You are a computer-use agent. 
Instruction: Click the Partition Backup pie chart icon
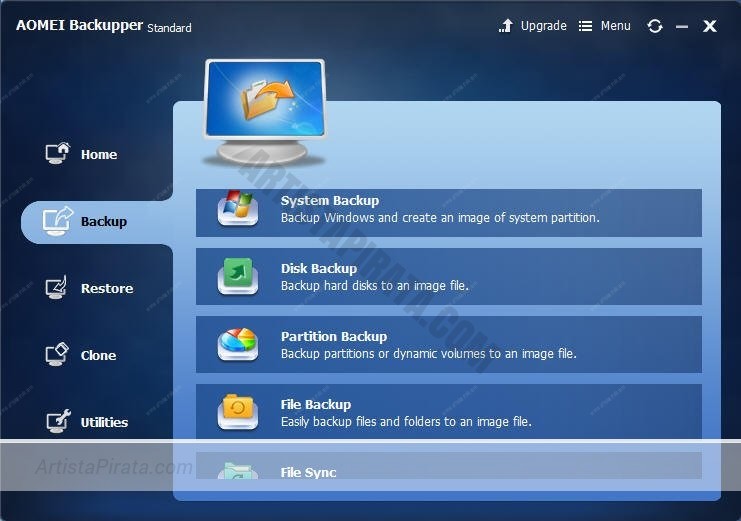tap(238, 344)
